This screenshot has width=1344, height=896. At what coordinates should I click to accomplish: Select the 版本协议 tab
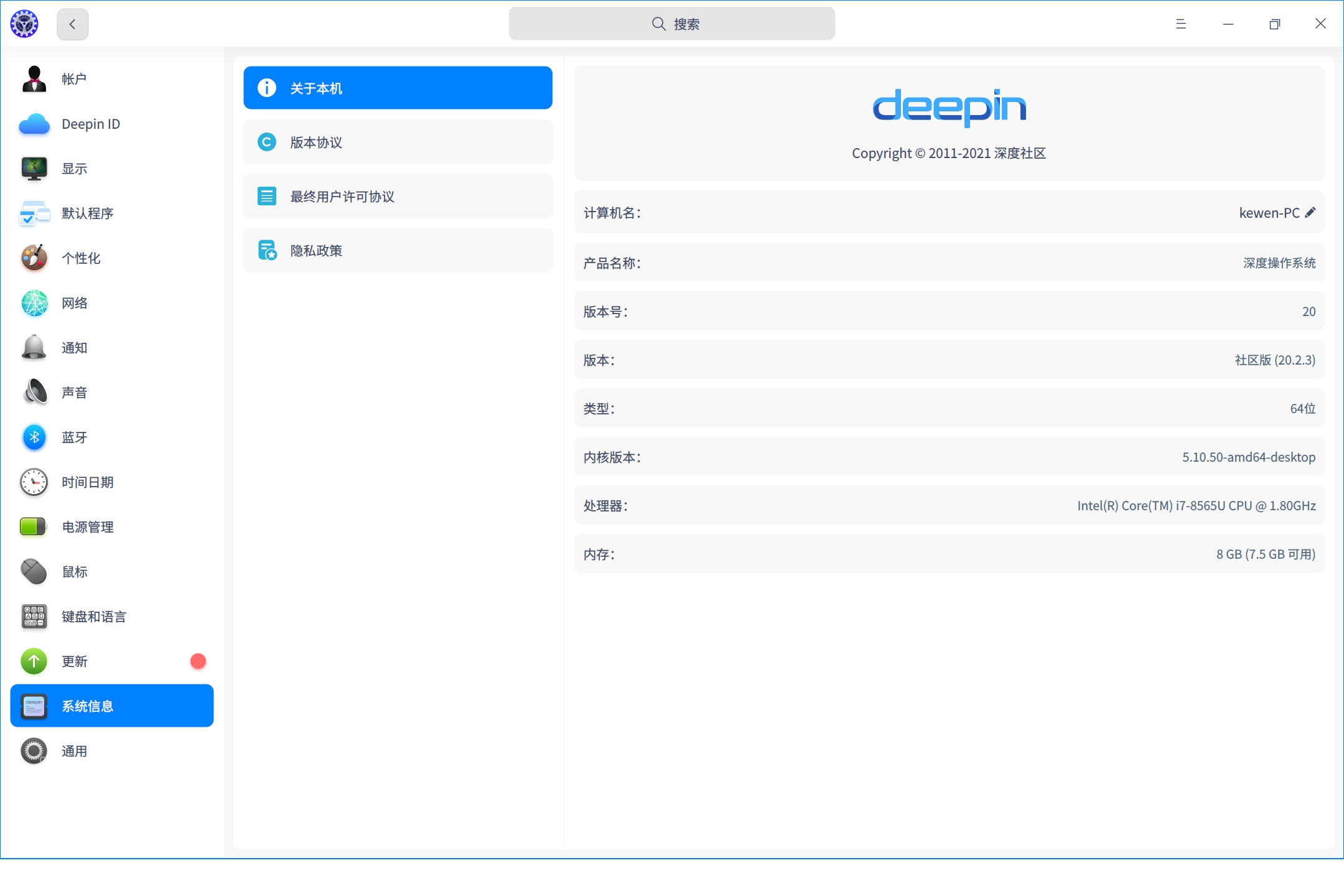tap(398, 142)
